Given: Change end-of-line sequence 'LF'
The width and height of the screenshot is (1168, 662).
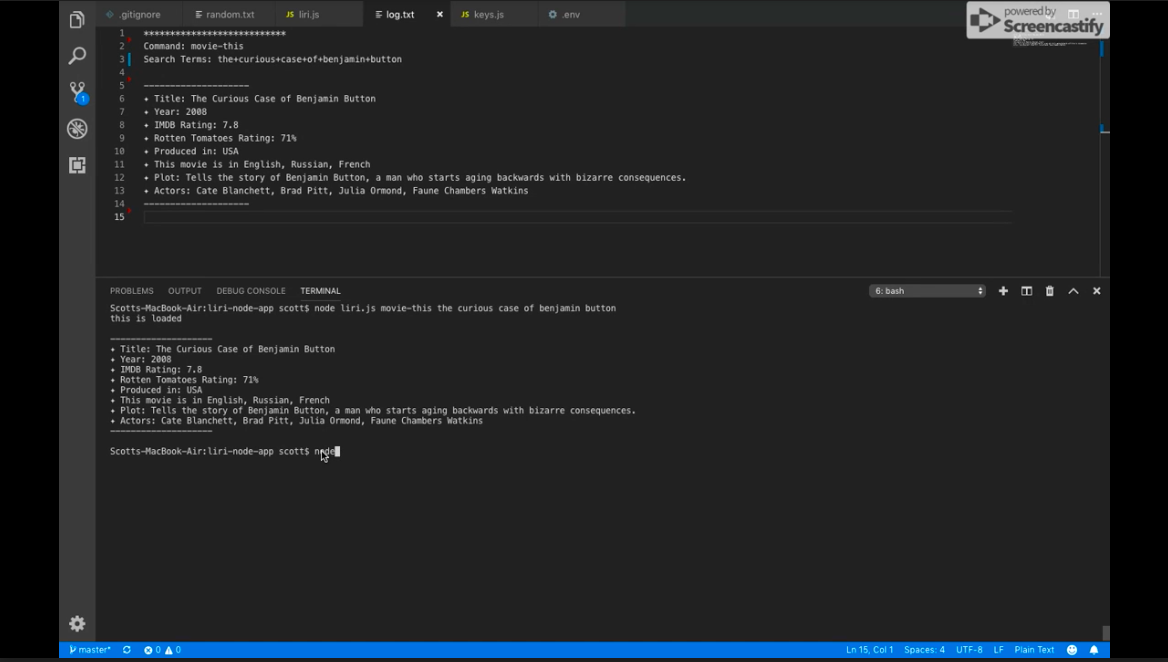Looking at the screenshot, I should [x=998, y=650].
